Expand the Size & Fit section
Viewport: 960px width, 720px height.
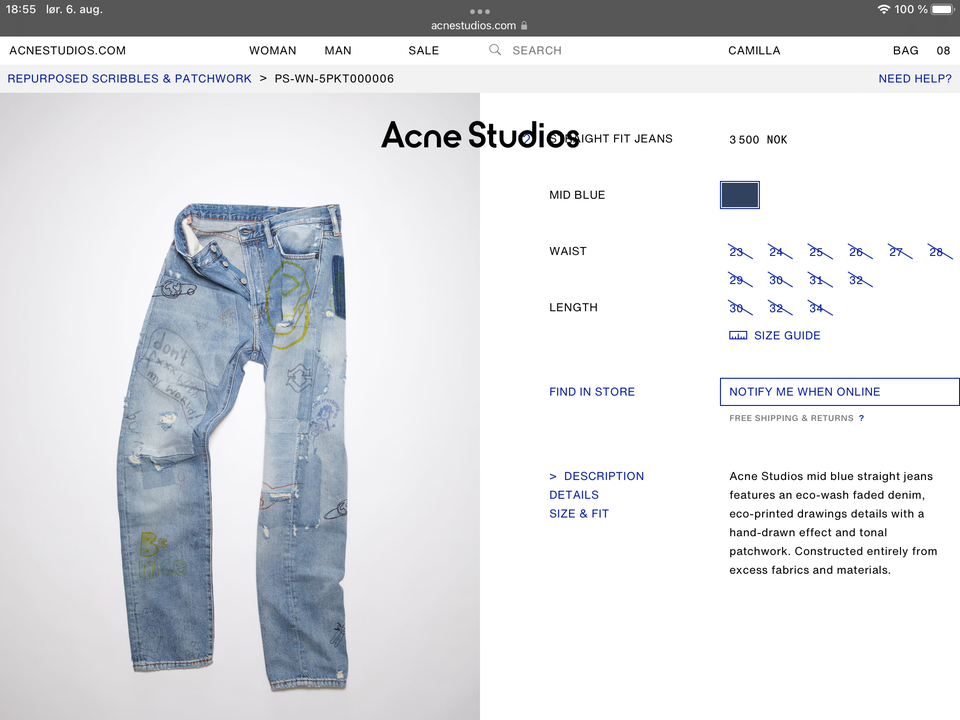(579, 514)
